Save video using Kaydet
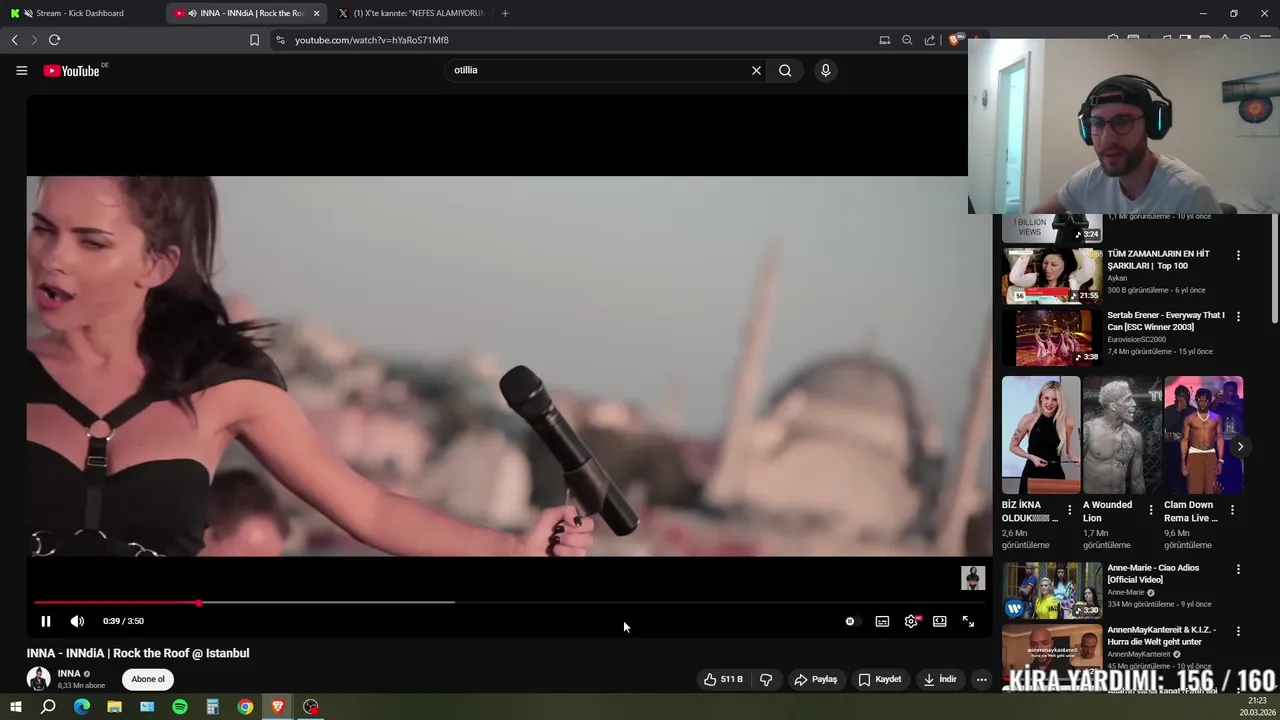 click(x=880, y=679)
